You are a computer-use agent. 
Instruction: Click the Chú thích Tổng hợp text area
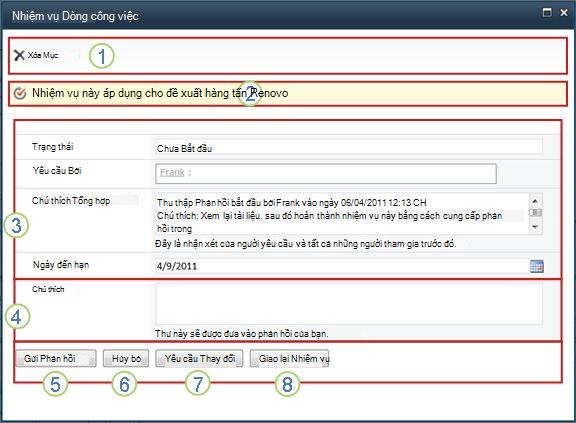click(342, 214)
